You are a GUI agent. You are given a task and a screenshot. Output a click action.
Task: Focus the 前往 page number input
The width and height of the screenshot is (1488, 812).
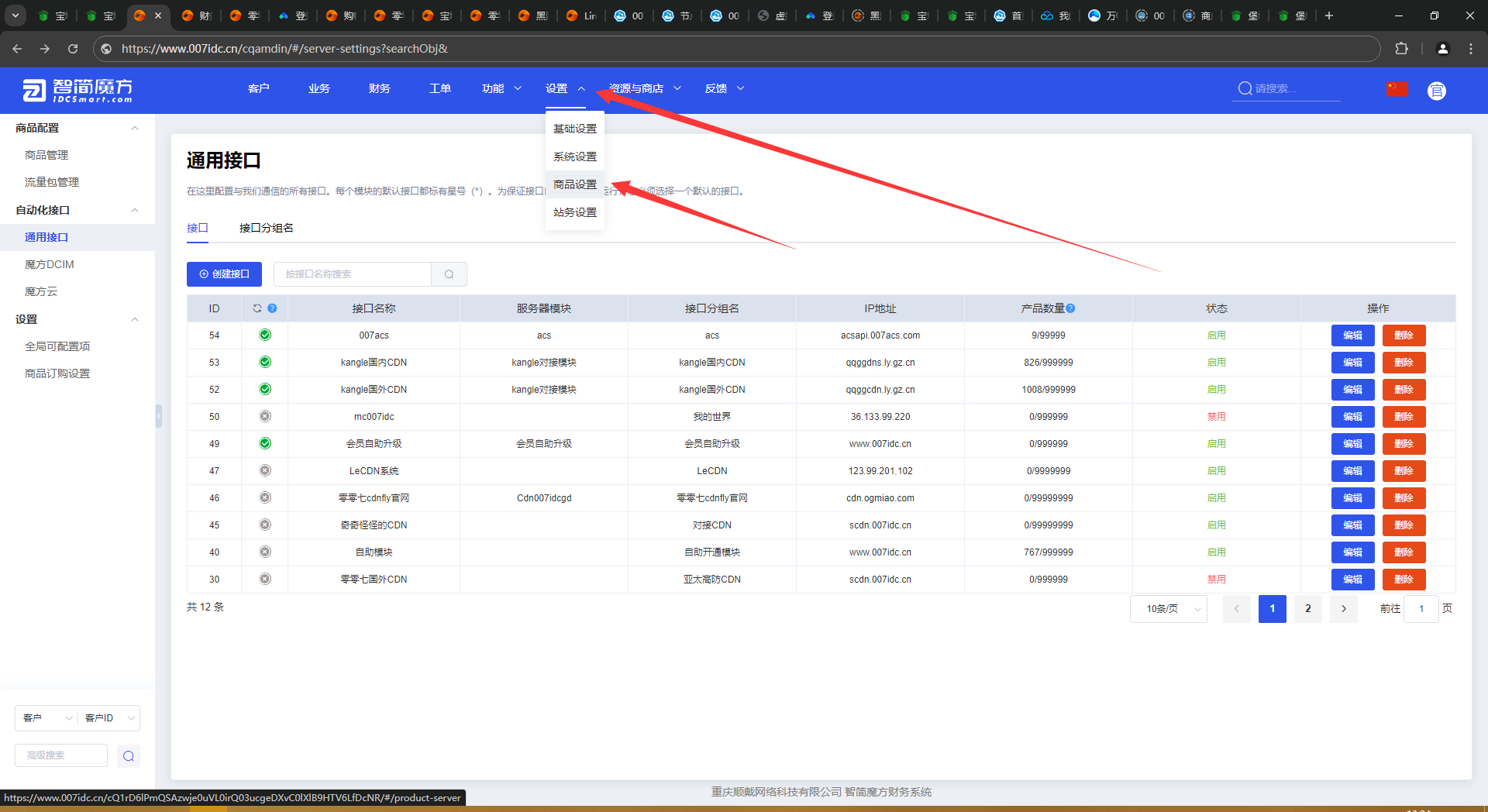point(1421,609)
